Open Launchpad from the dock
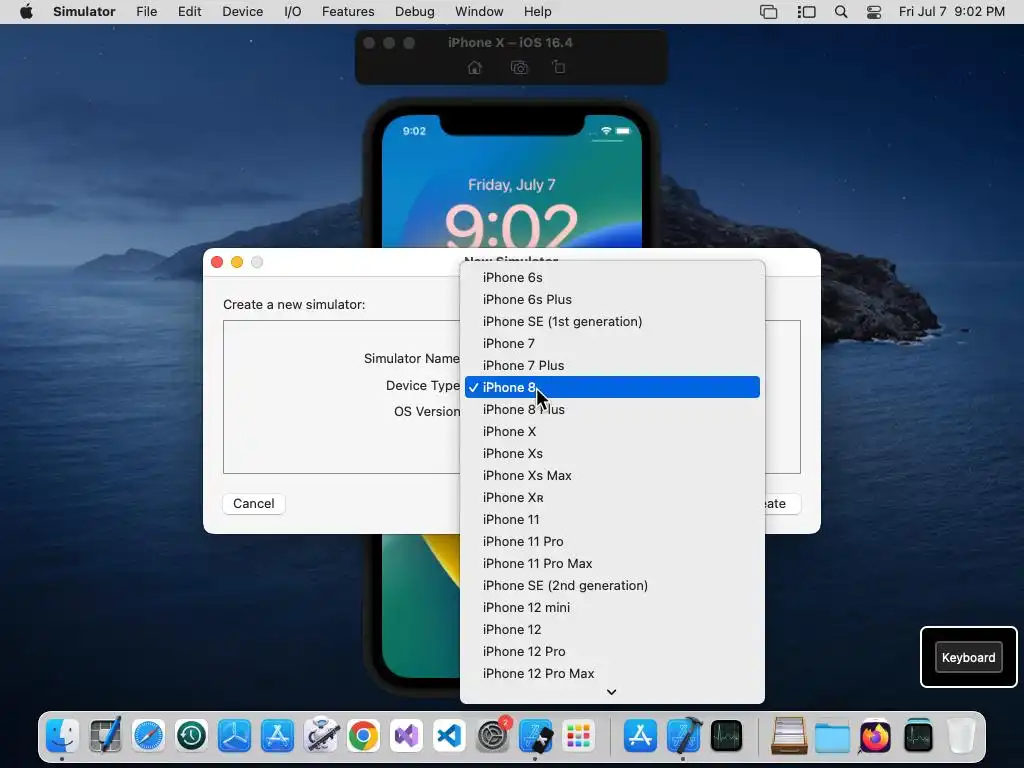The width and height of the screenshot is (1024, 768). pyautogui.click(x=579, y=736)
